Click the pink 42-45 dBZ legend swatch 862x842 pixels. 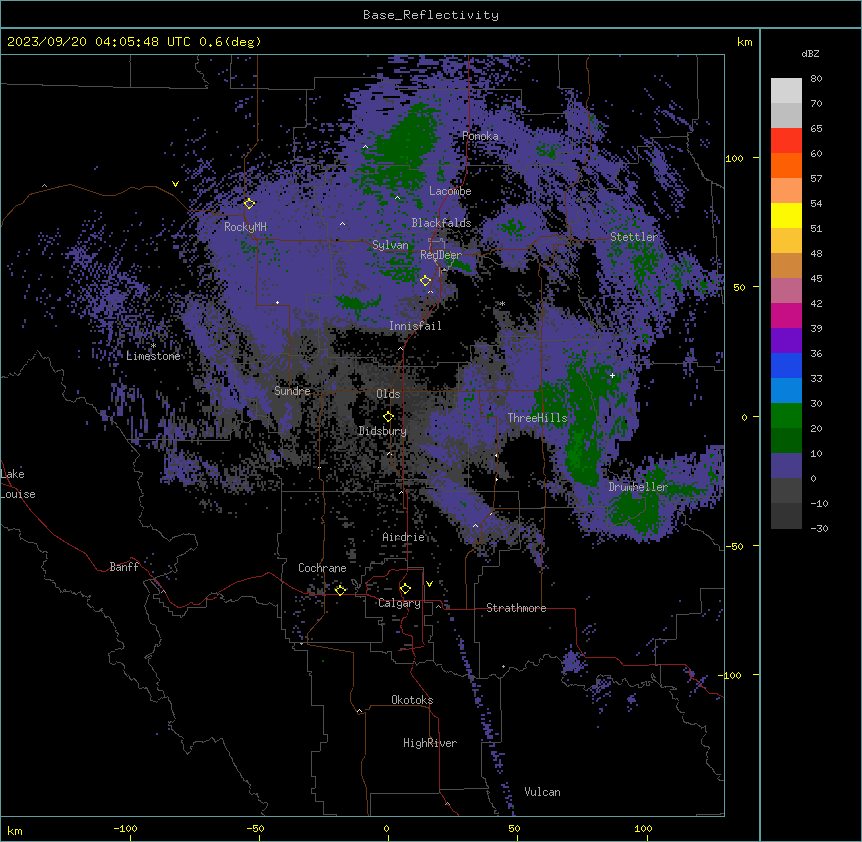(786, 290)
